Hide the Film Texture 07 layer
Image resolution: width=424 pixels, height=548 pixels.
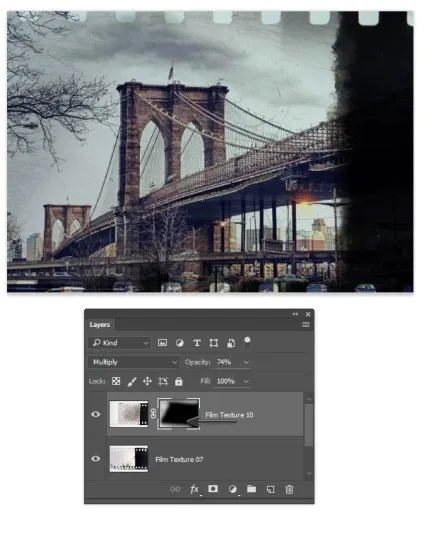95,459
